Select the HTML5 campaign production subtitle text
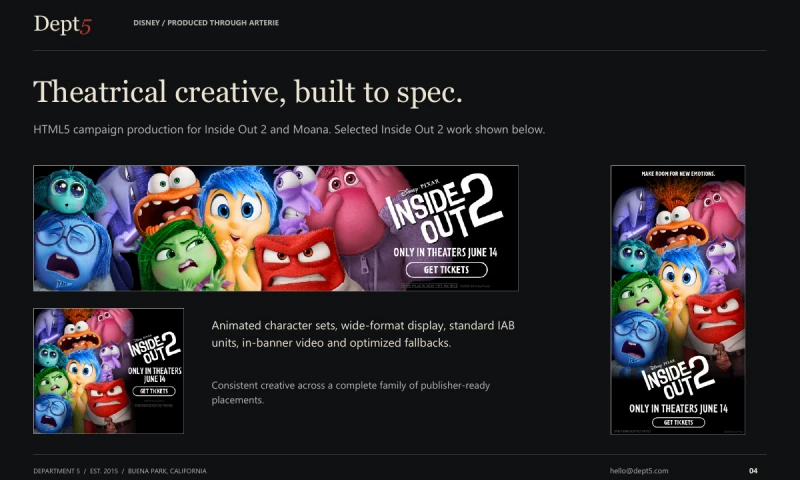Image resolution: width=800 pixels, height=480 pixels. tap(289, 130)
